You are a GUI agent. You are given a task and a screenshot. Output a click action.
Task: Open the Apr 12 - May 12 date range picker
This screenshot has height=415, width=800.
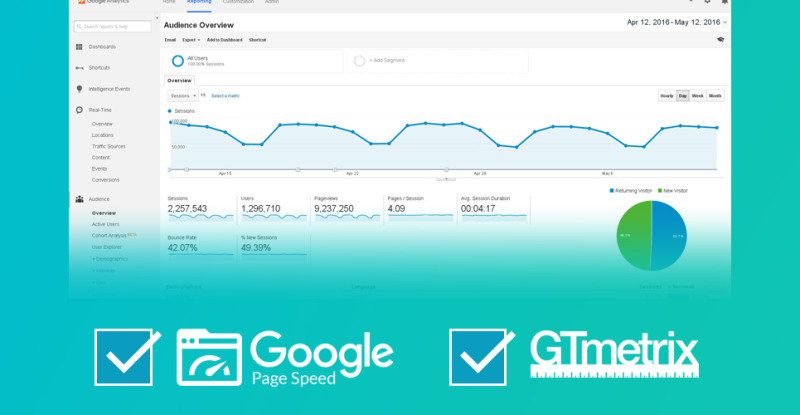677,22
